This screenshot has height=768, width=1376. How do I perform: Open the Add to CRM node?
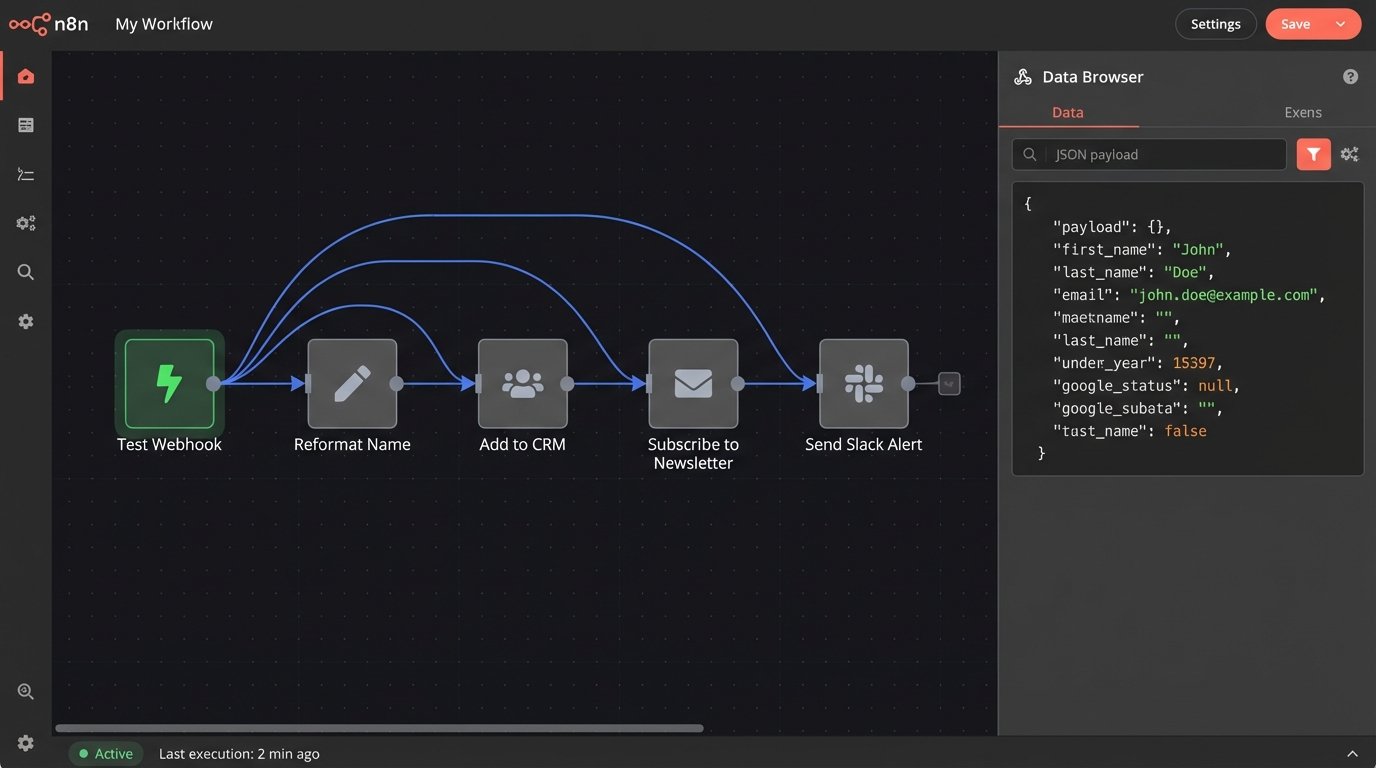tap(522, 384)
